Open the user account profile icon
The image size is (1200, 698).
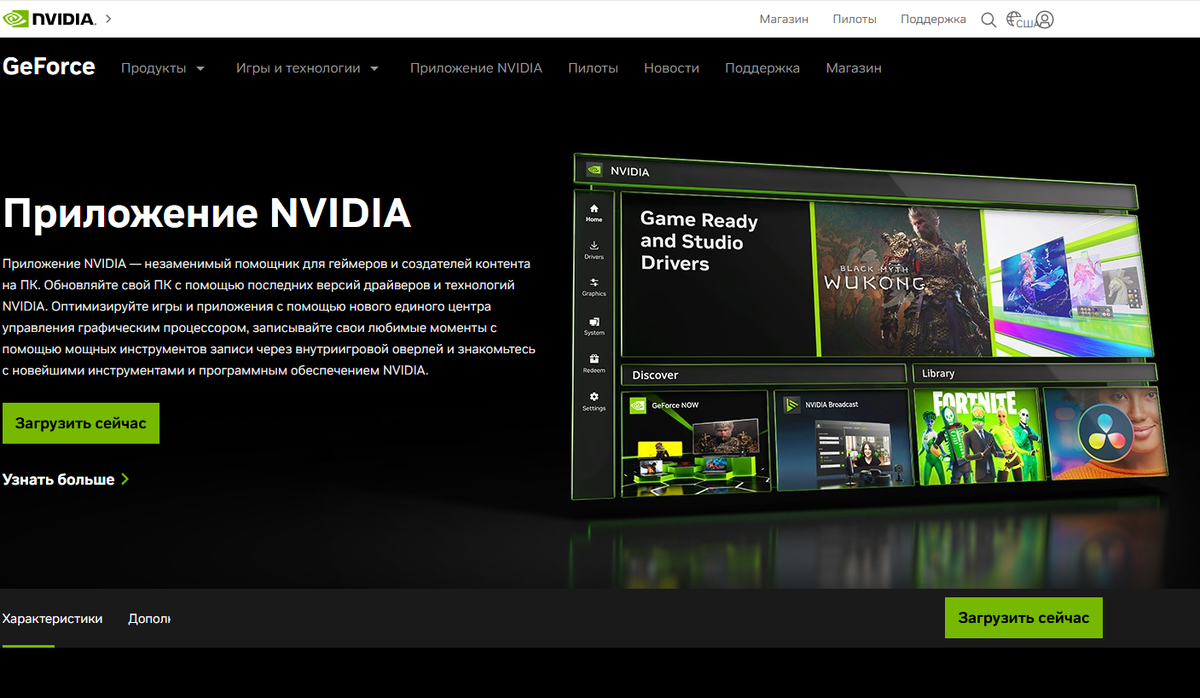[x=1045, y=19]
